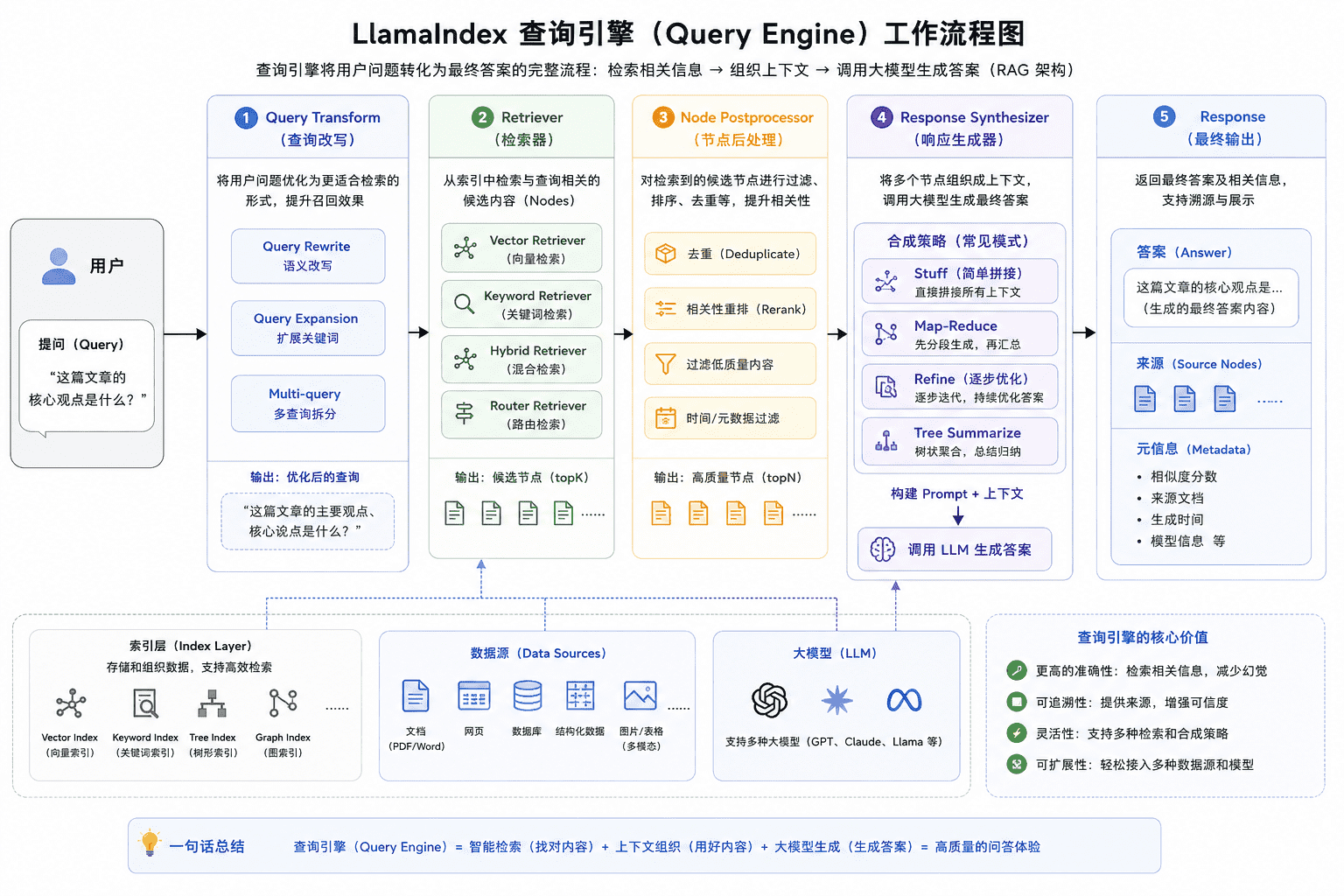Click the Keyword Retriever magnifier icon
The height and width of the screenshot is (896, 1344).
(x=465, y=304)
